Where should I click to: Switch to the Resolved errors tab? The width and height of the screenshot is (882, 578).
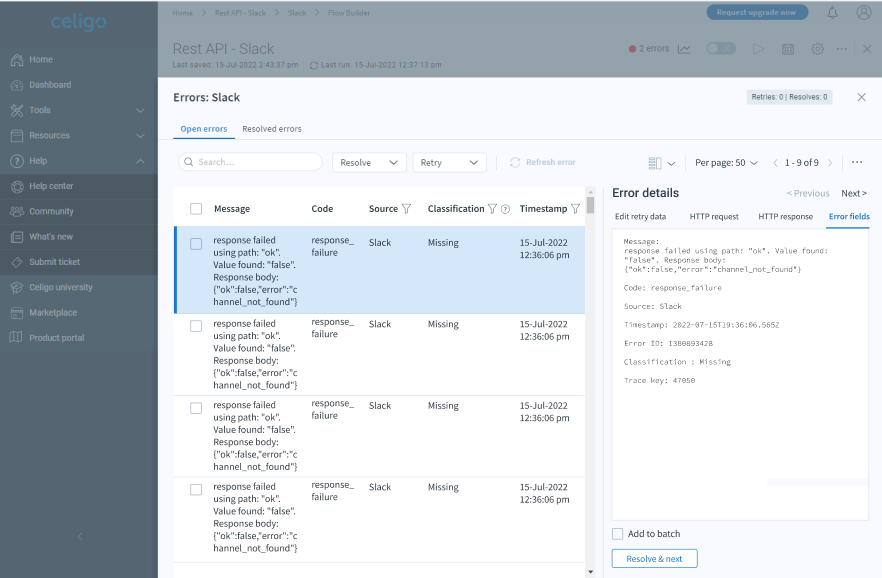[x=271, y=129]
